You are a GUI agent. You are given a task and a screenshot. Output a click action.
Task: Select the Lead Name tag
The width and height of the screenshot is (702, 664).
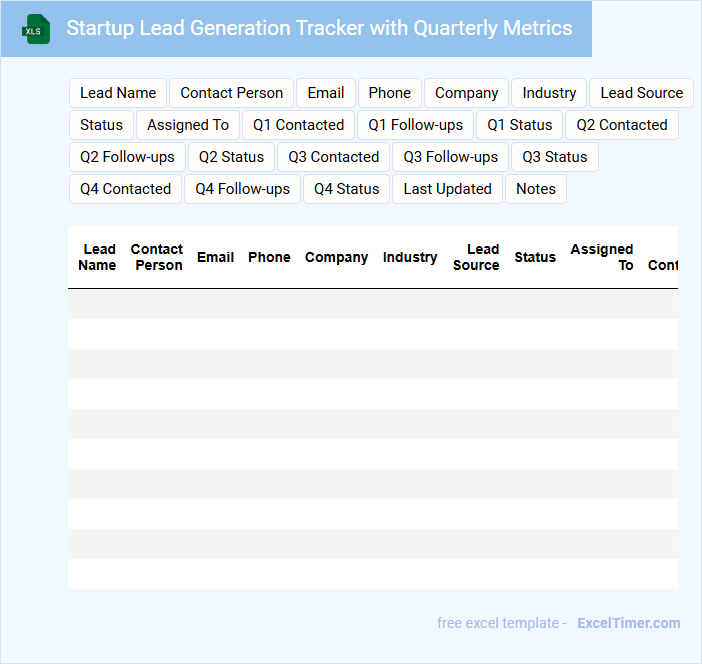(118, 93)
